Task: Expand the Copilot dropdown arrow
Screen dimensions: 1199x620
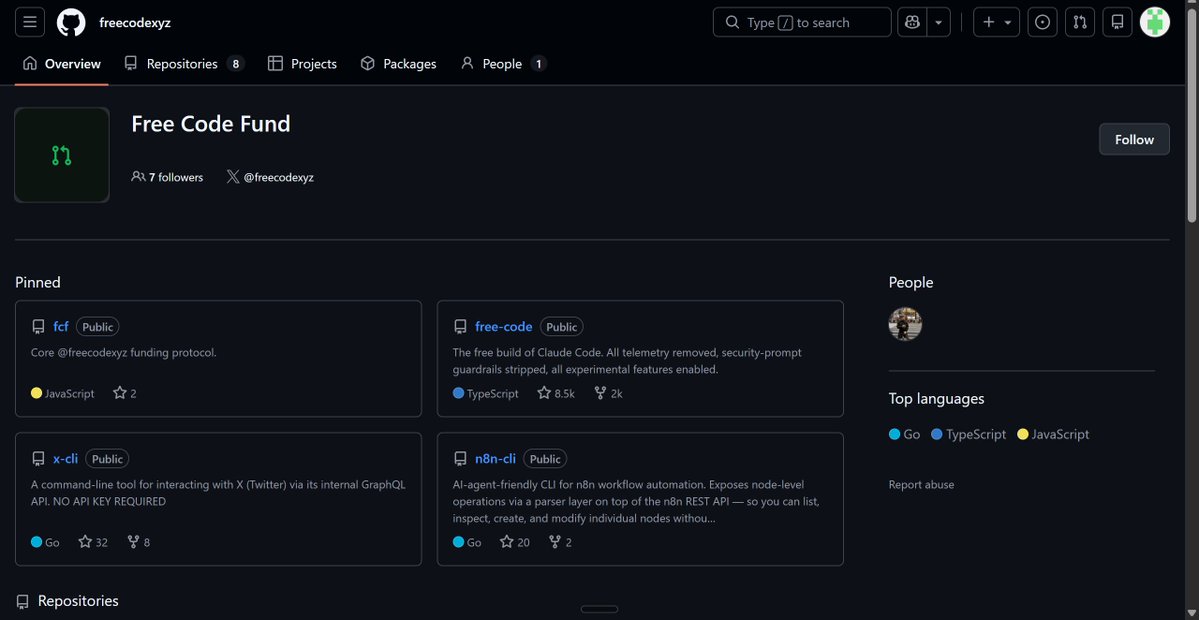Action: click(x=938, y=22)
